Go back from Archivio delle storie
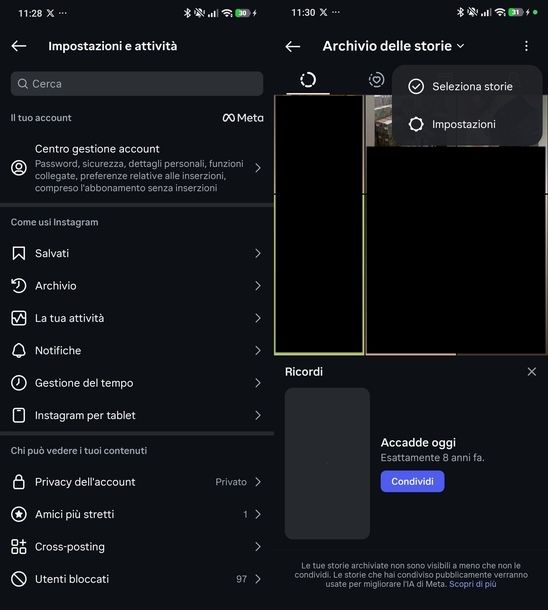548x610 pixels. point(292,46)
